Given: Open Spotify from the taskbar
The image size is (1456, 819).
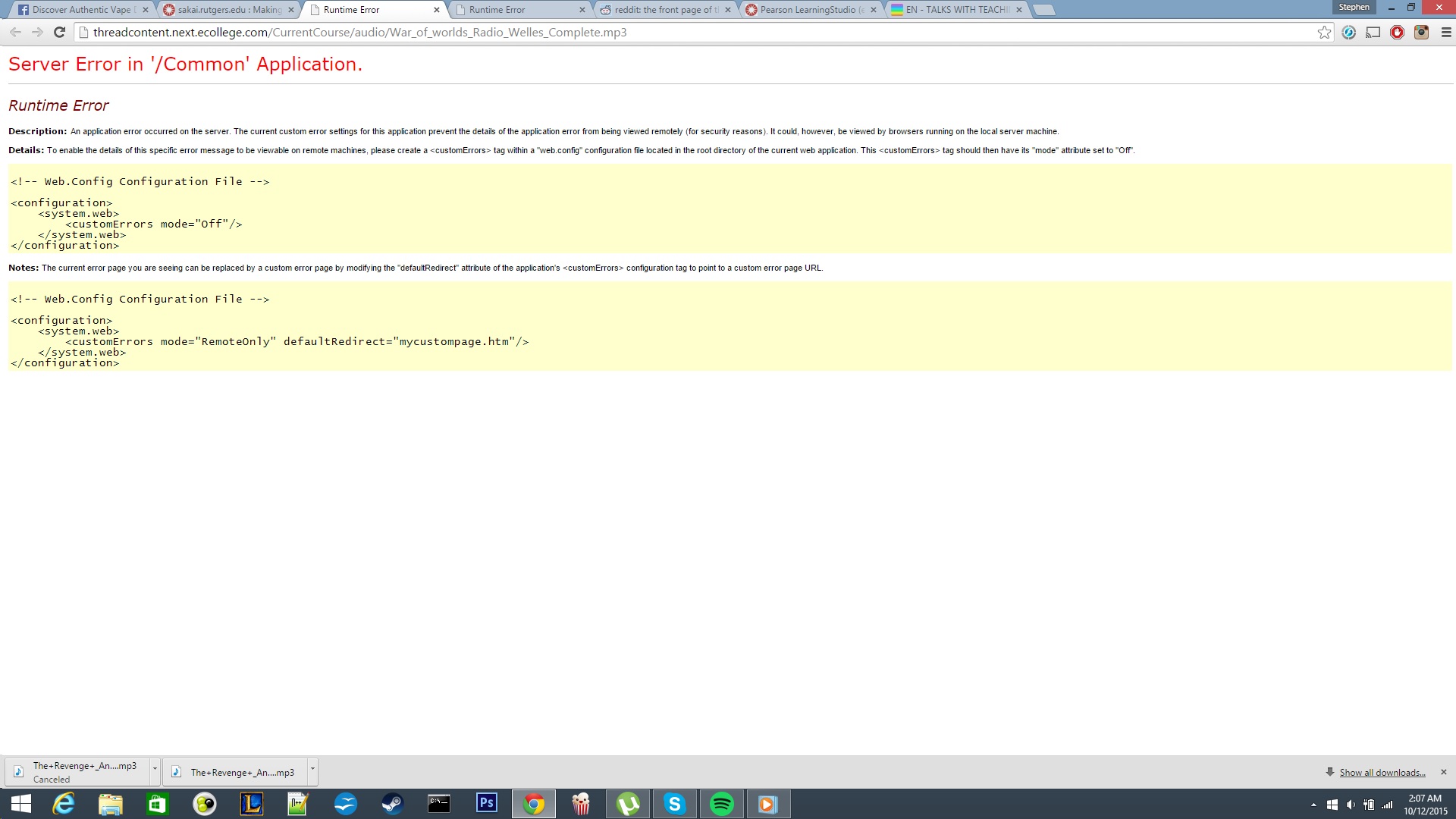Looking at the screenshot, I should click(x=722, y=804).
